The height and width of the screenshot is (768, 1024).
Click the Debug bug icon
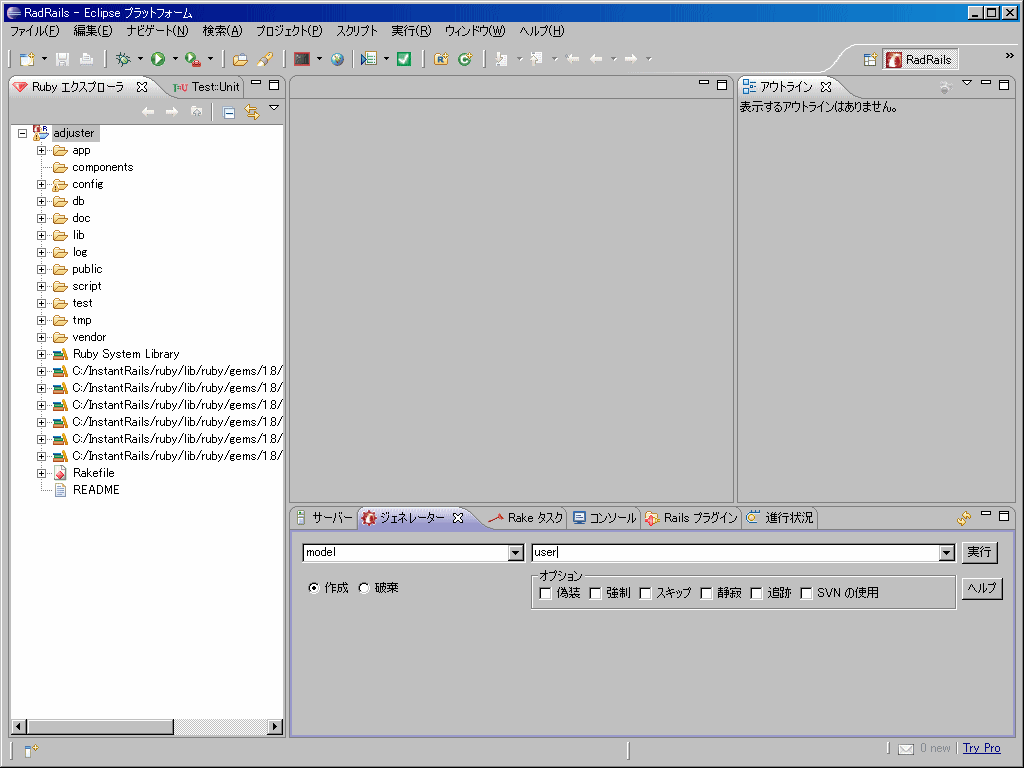coord(123,59)
